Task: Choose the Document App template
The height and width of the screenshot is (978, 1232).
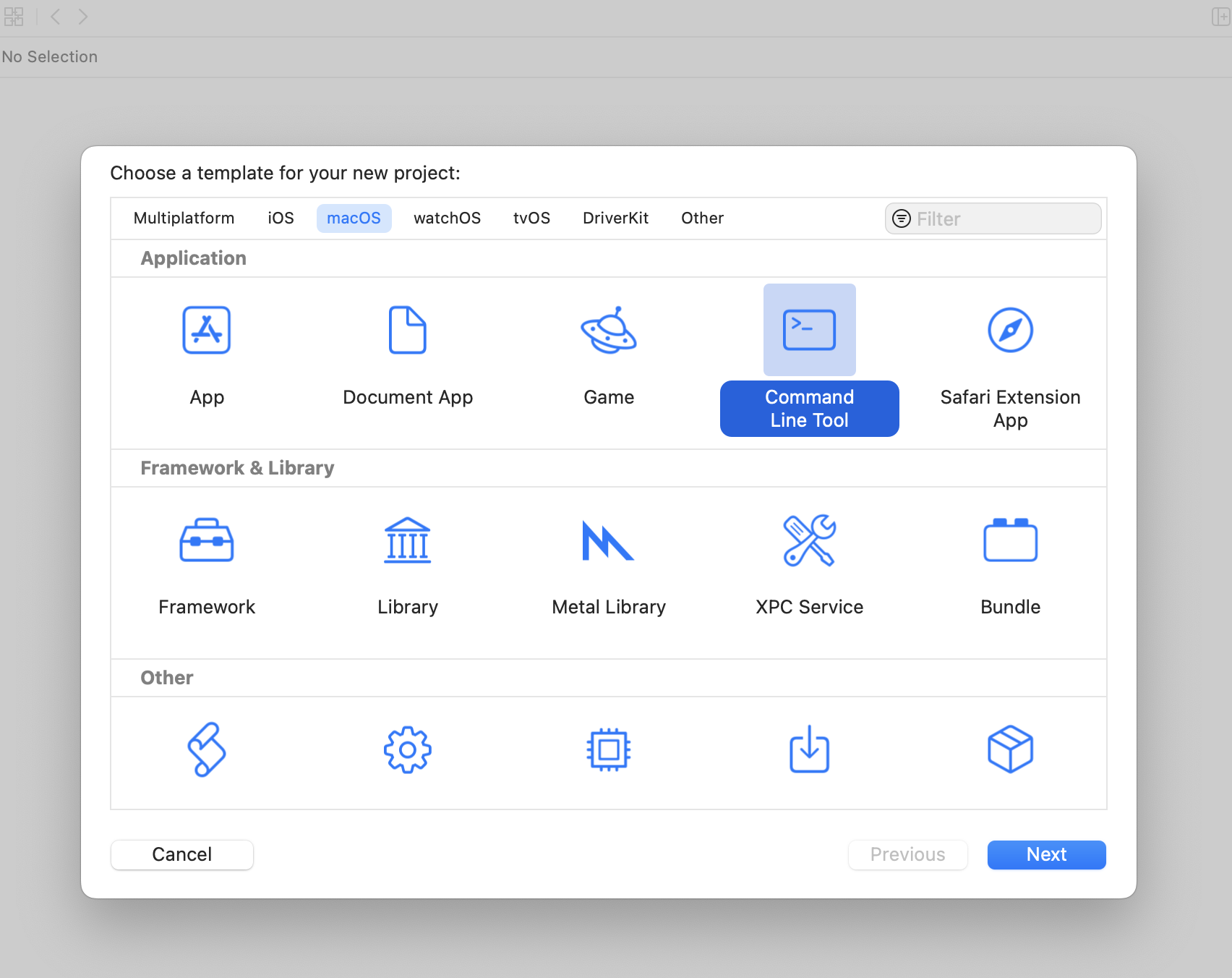Action: 408,330
